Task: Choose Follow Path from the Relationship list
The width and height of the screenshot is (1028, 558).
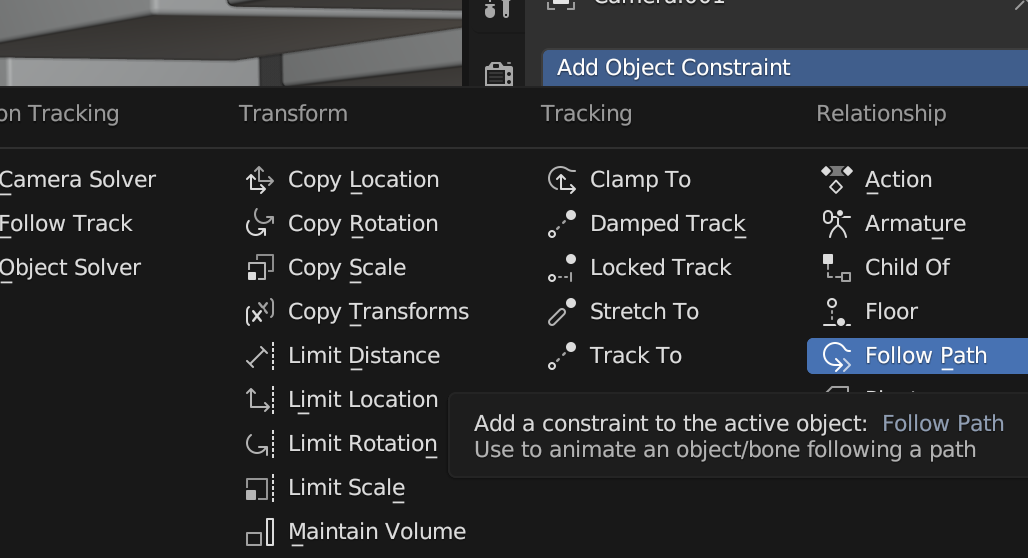Action: click(925, 356)
